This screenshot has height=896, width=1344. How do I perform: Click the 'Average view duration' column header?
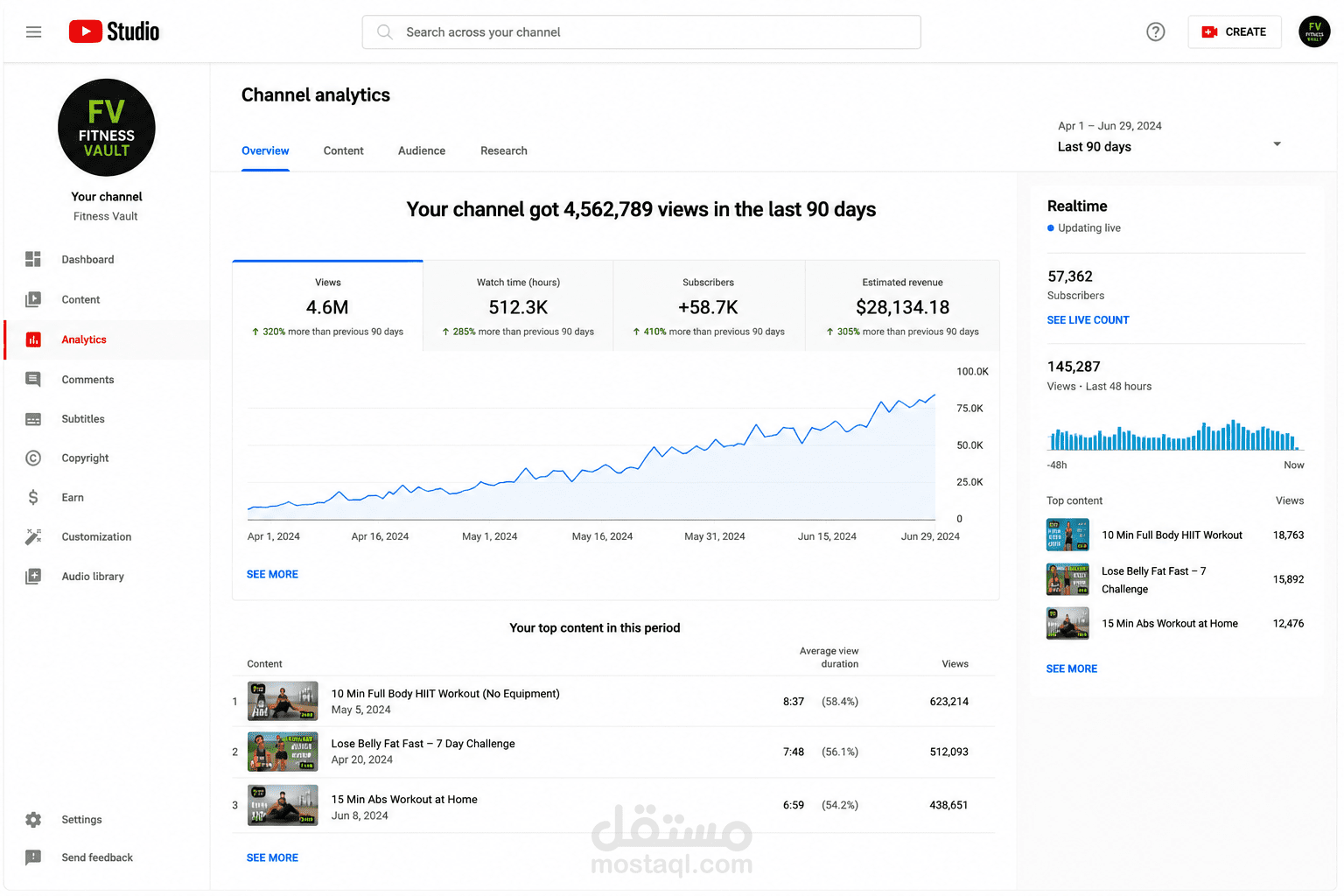[829, 658]
